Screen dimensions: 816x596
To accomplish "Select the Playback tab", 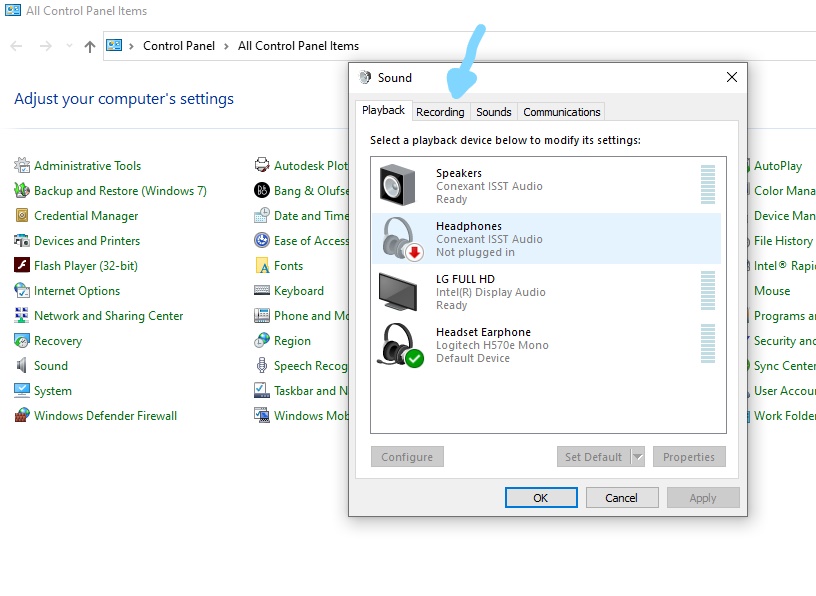I will (384, 110).
